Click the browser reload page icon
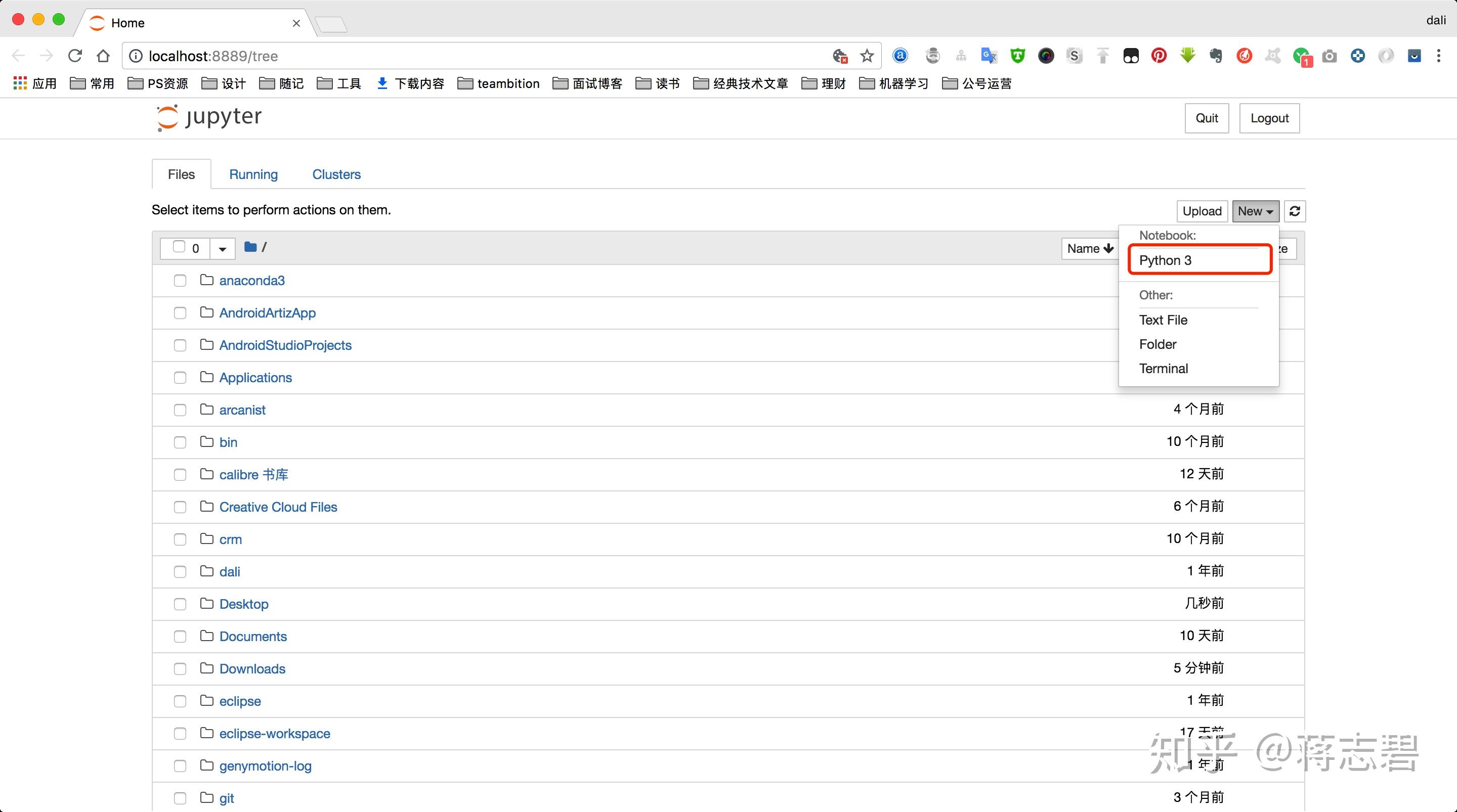 pyautogui.click(x=75, y=56)
